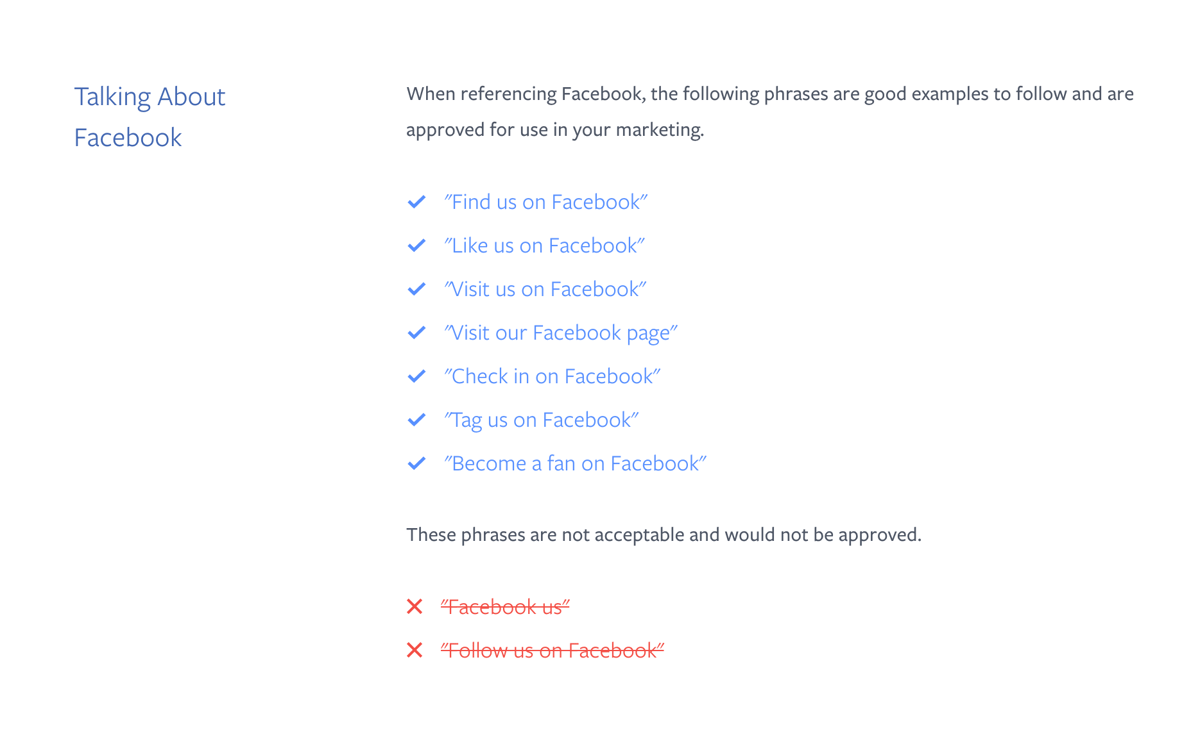Image resolution: width=1200 pixels, height=746 pixels.
Task: Click the struck-through "Facebook us" phrase
Action: coord(505,607)
